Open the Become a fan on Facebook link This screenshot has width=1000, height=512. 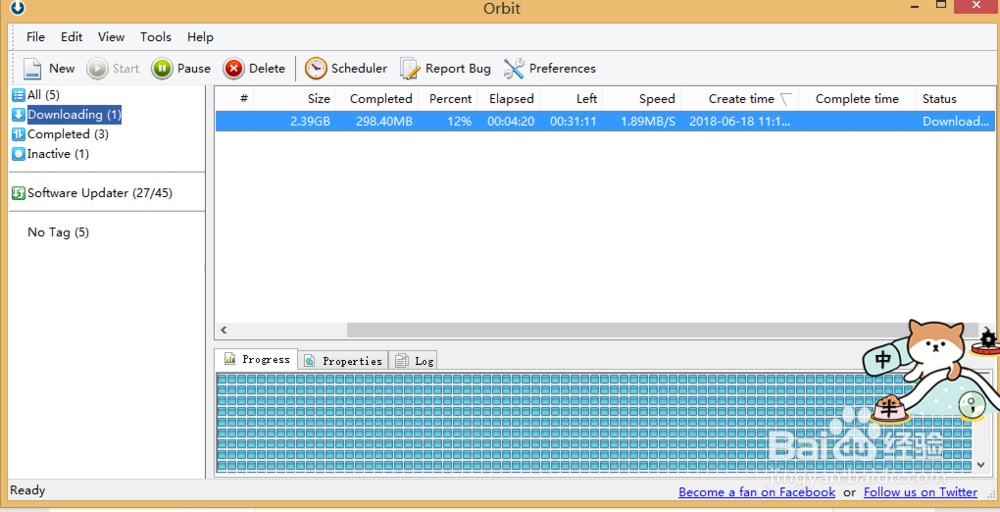click(x=756, y=492)
